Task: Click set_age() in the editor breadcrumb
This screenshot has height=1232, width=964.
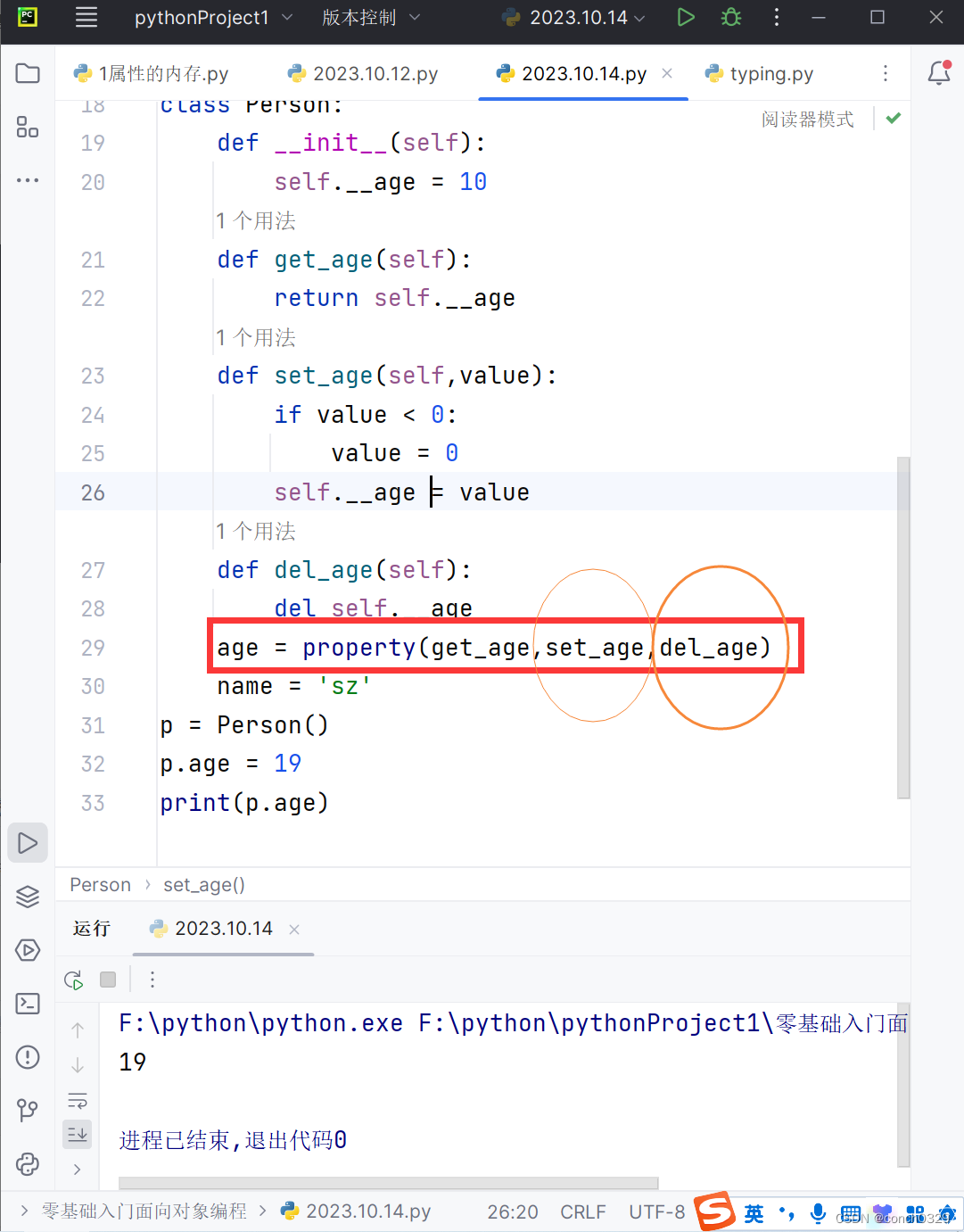Action: [204, 885]
